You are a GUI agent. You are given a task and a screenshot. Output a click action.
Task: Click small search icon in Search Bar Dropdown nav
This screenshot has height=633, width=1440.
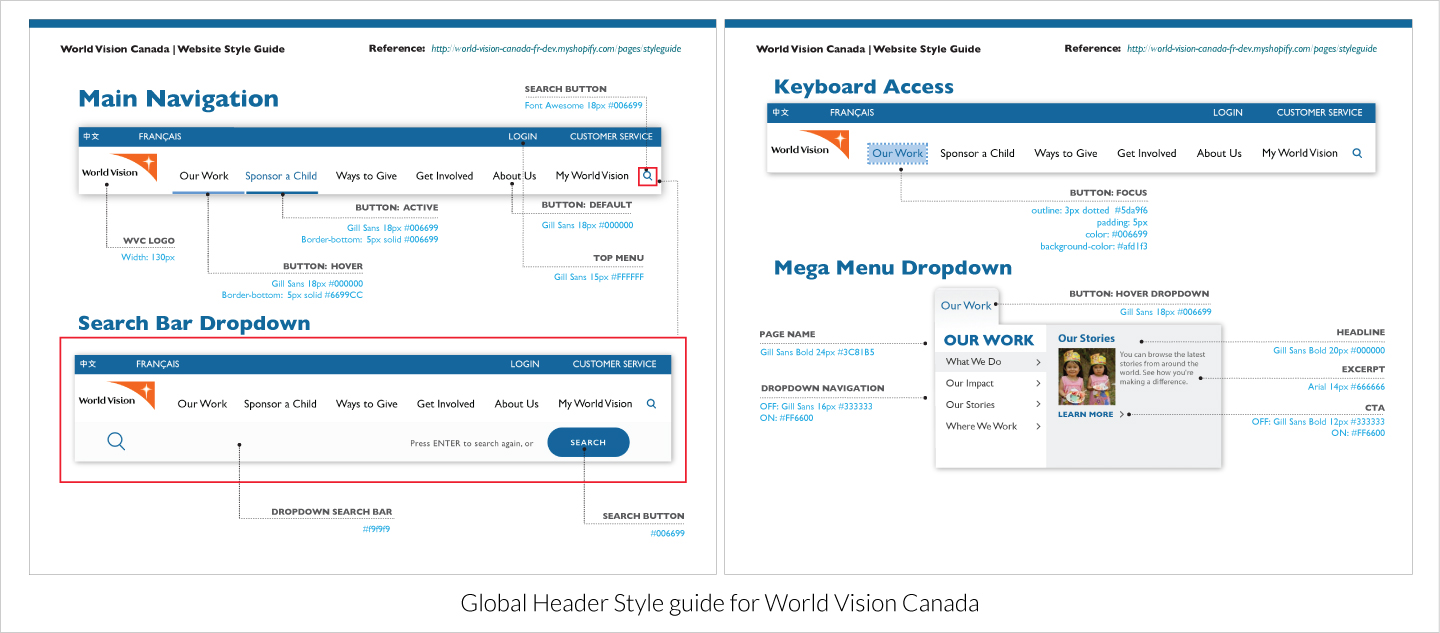(x=651, y=404)
